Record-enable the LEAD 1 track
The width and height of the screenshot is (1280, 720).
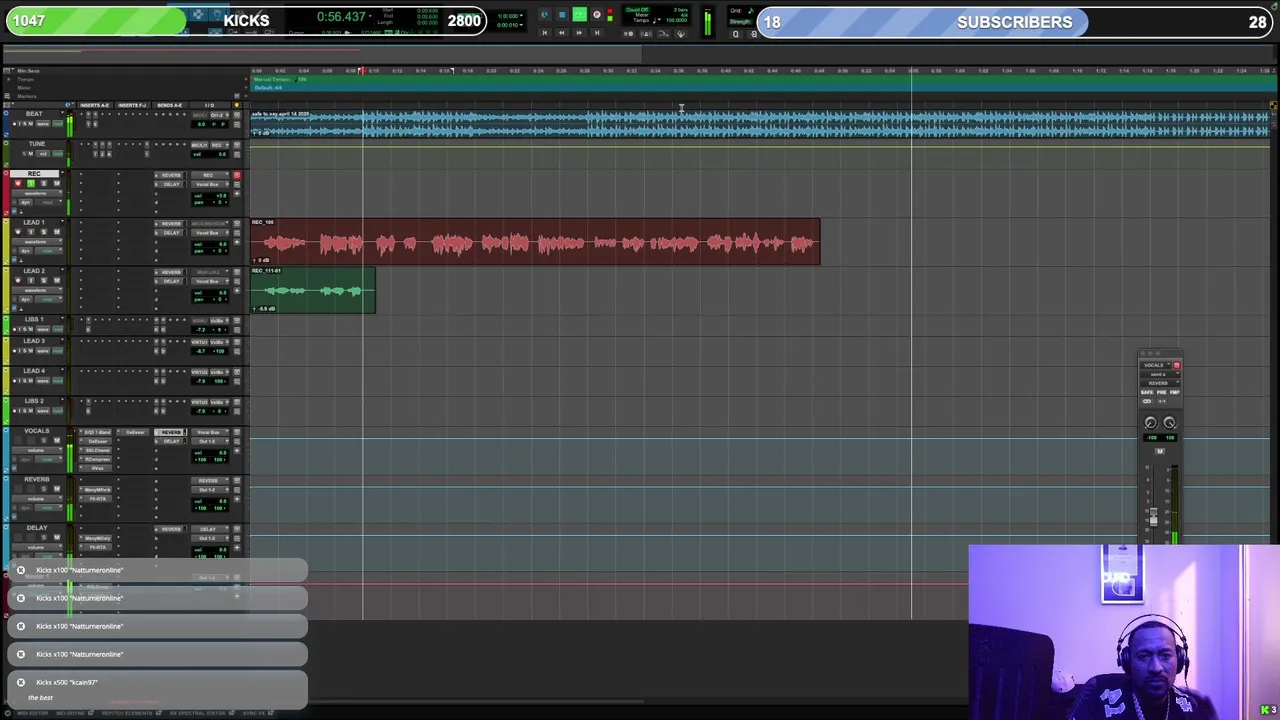(18, 232)
